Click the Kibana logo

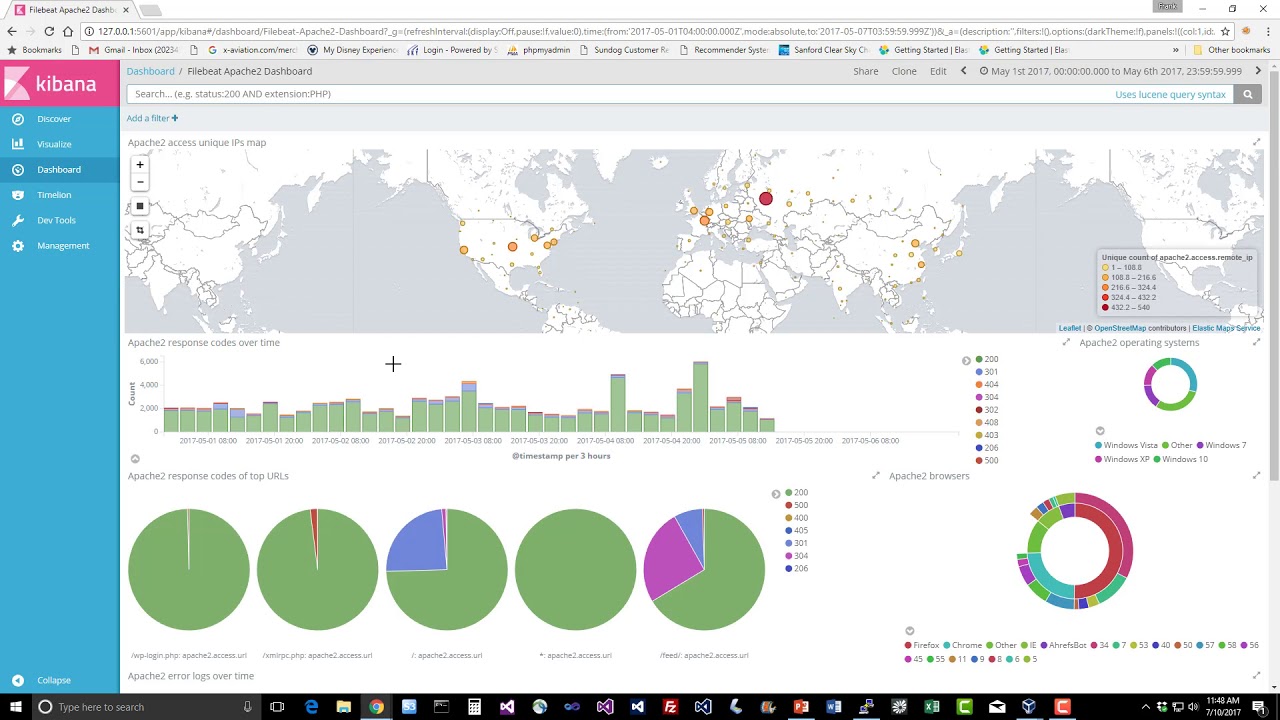point(59,84)
